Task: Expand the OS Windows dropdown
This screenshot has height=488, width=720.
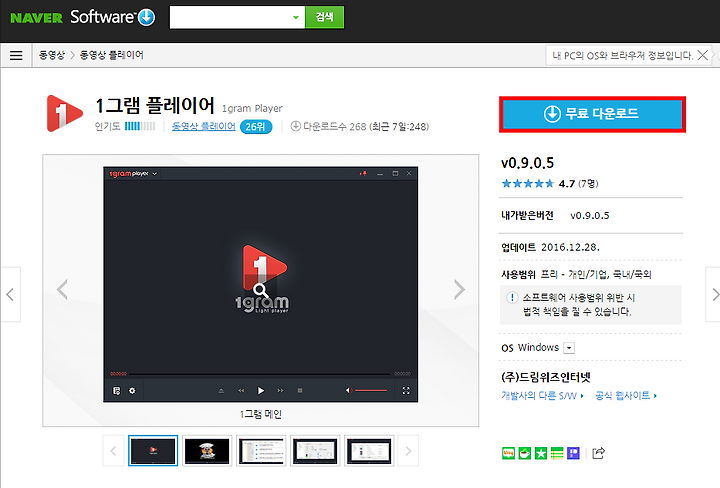Action: (569, 348)
